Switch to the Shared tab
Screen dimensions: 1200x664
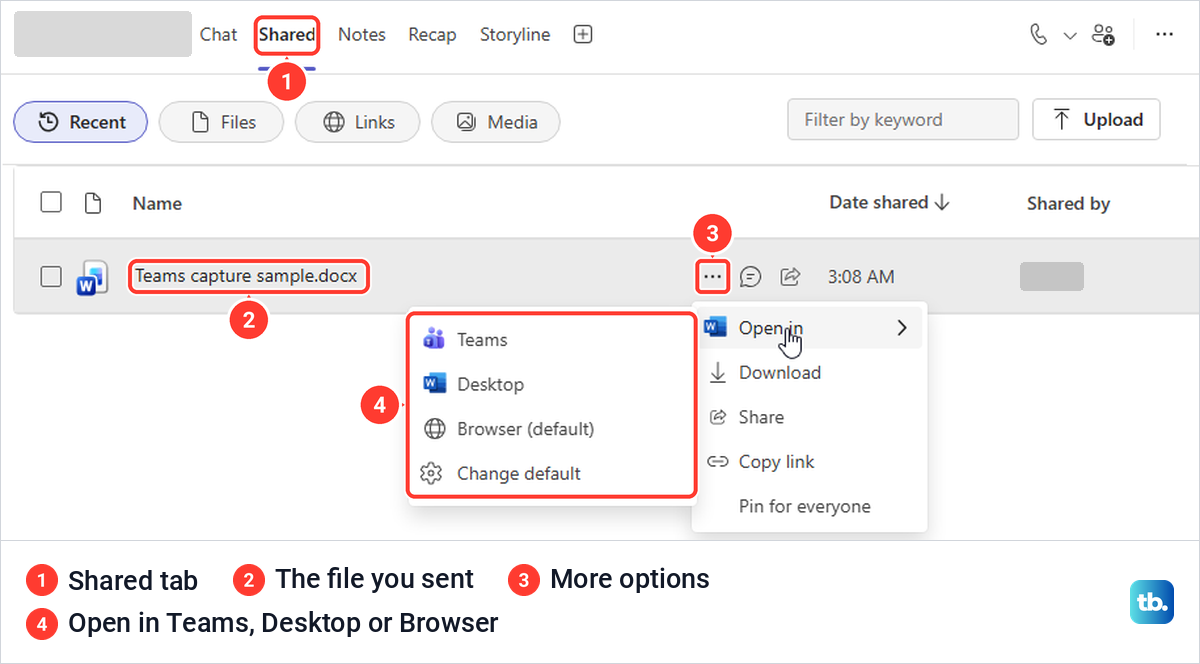[x=287, y=34]
